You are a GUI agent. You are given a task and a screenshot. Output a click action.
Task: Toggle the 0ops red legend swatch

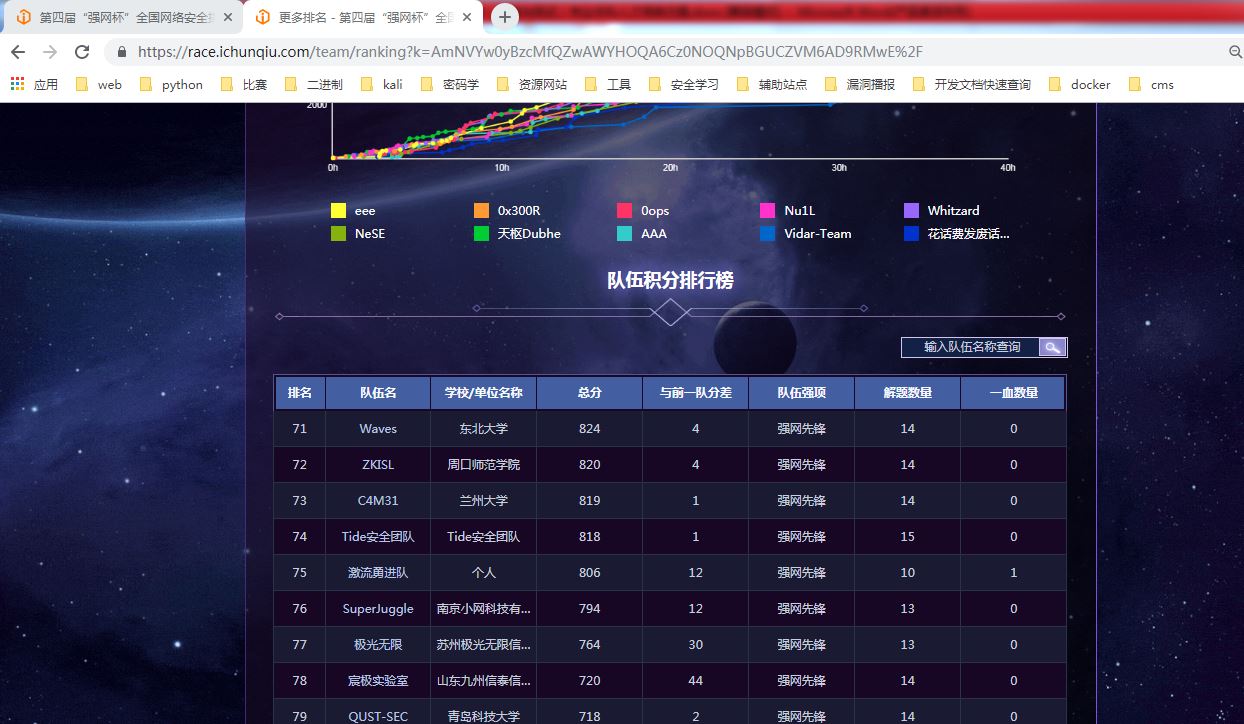click(x=625, y=211)
